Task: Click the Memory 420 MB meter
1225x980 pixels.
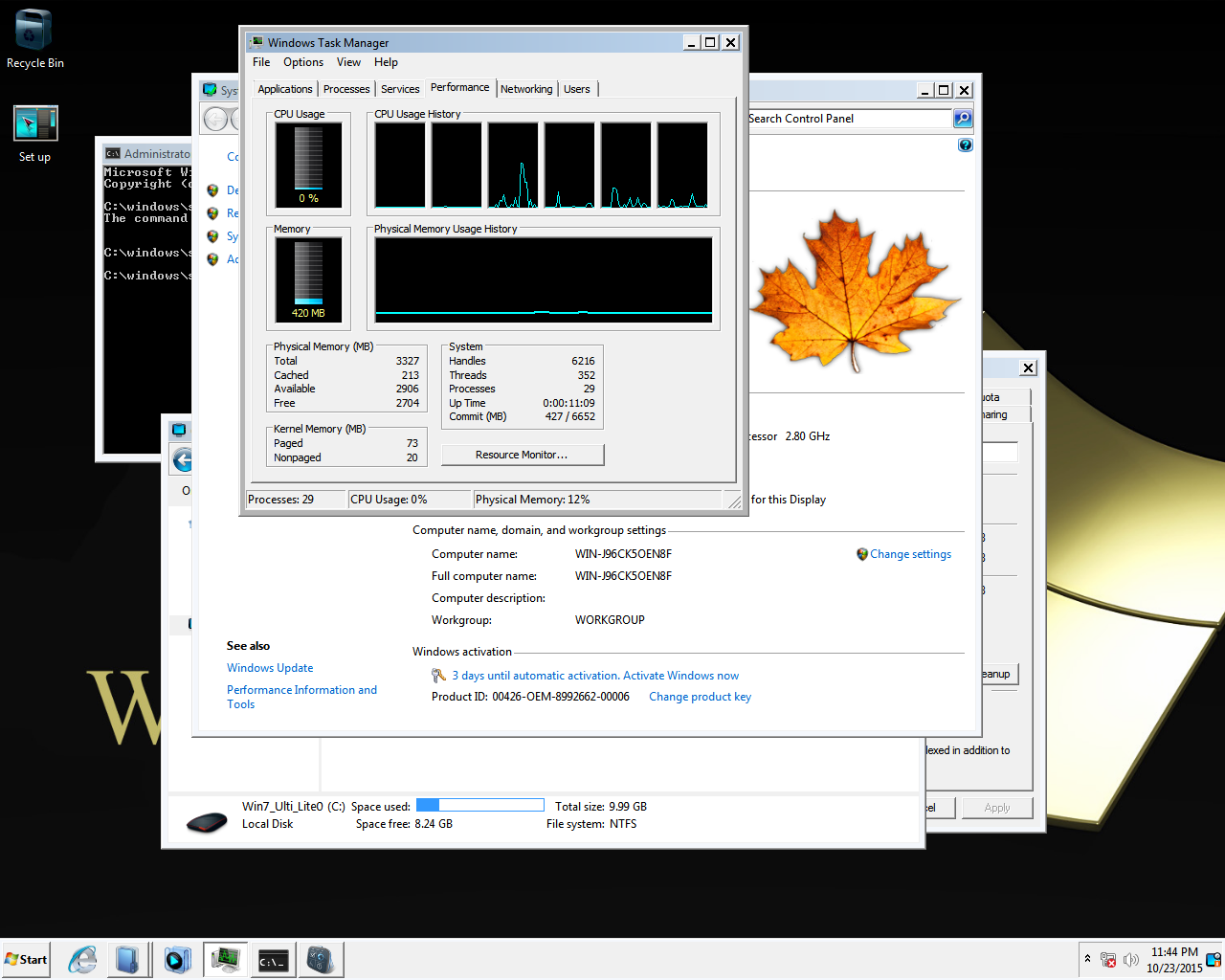Action: click(x=308, y=279)
